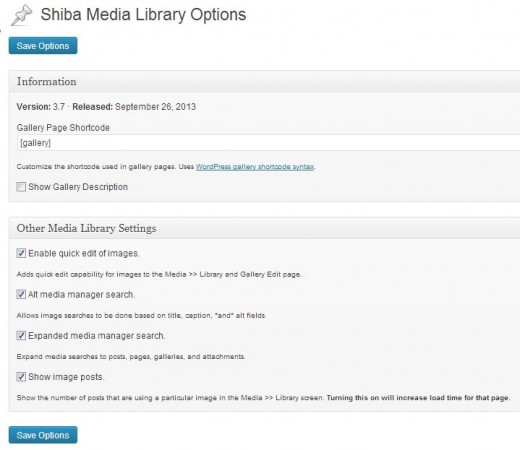Click the Show Gallery Description label

click(78, 187)
